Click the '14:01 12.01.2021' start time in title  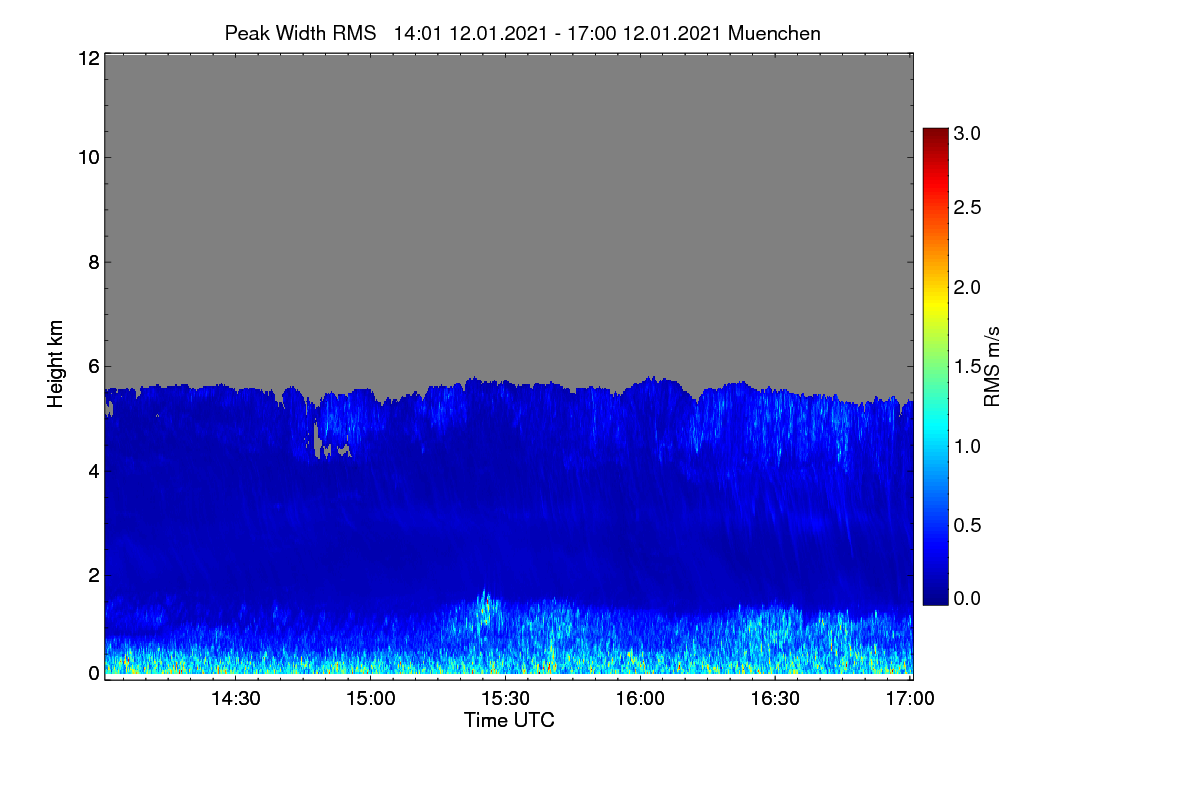coord(471,33)
